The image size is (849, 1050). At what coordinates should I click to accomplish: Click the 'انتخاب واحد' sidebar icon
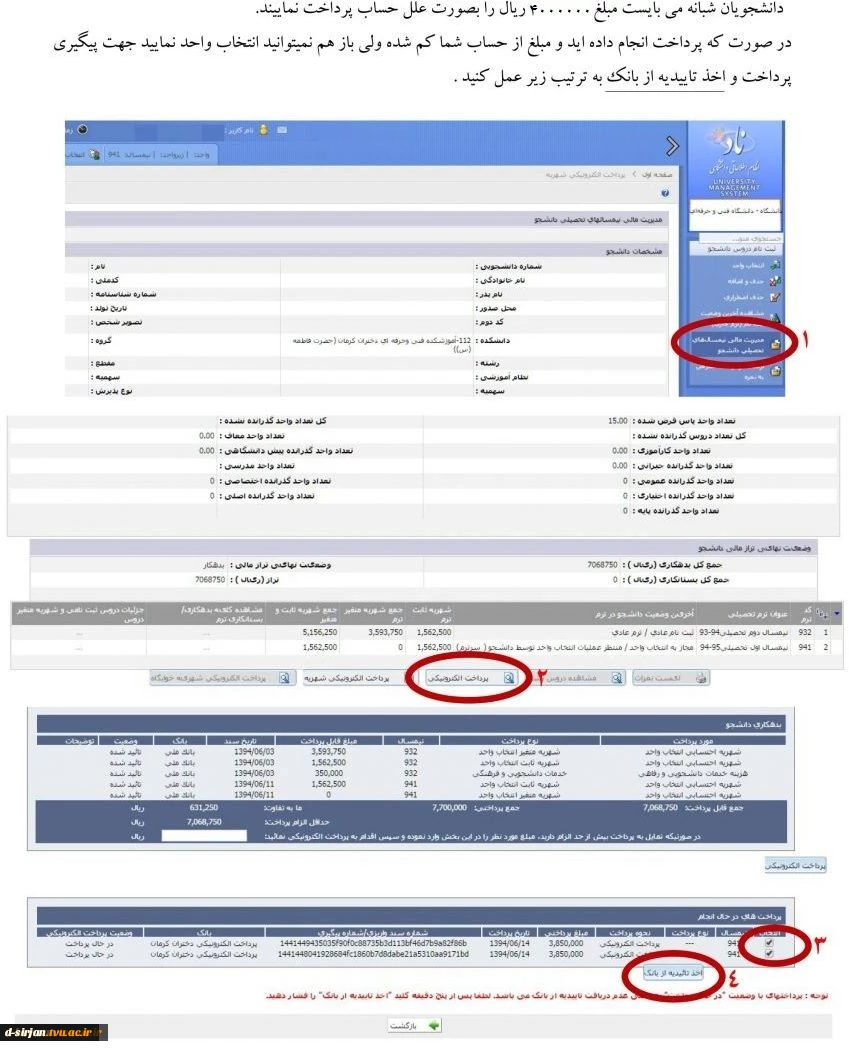coord(775,265)
